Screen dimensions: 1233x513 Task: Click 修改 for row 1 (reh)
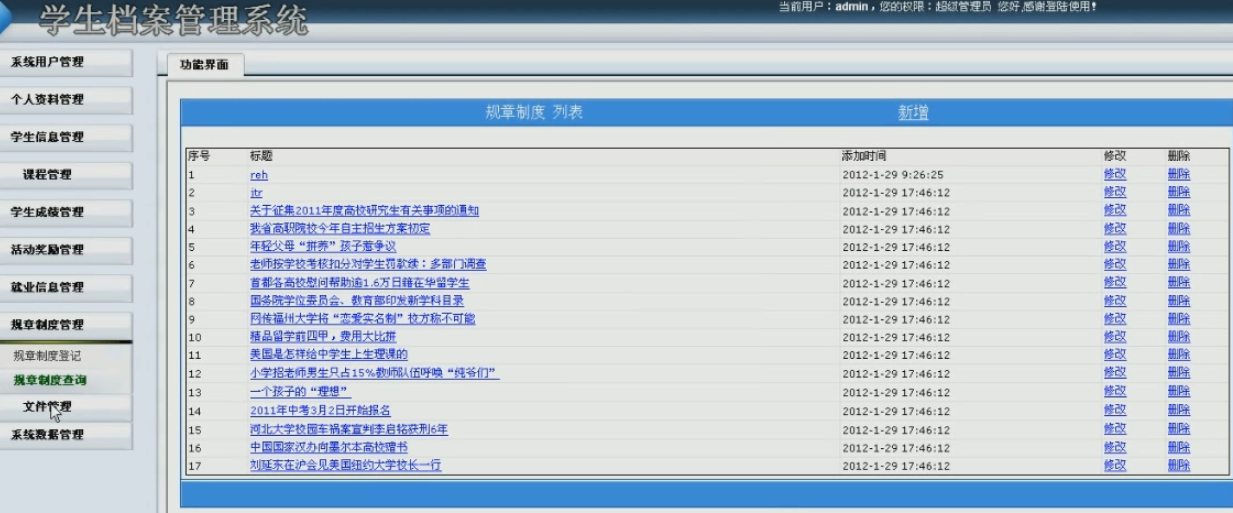[x=1114, y=175]
